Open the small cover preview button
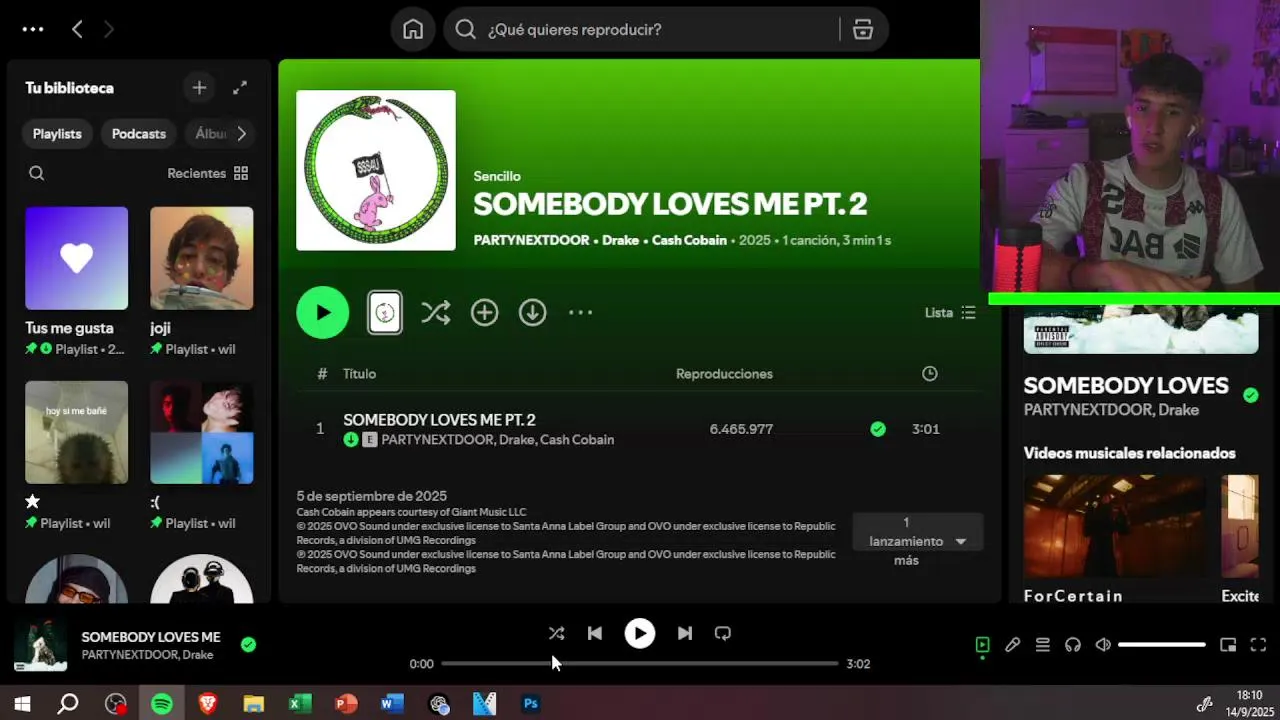This screenshot has width=1280, height=720. point(385,313)
